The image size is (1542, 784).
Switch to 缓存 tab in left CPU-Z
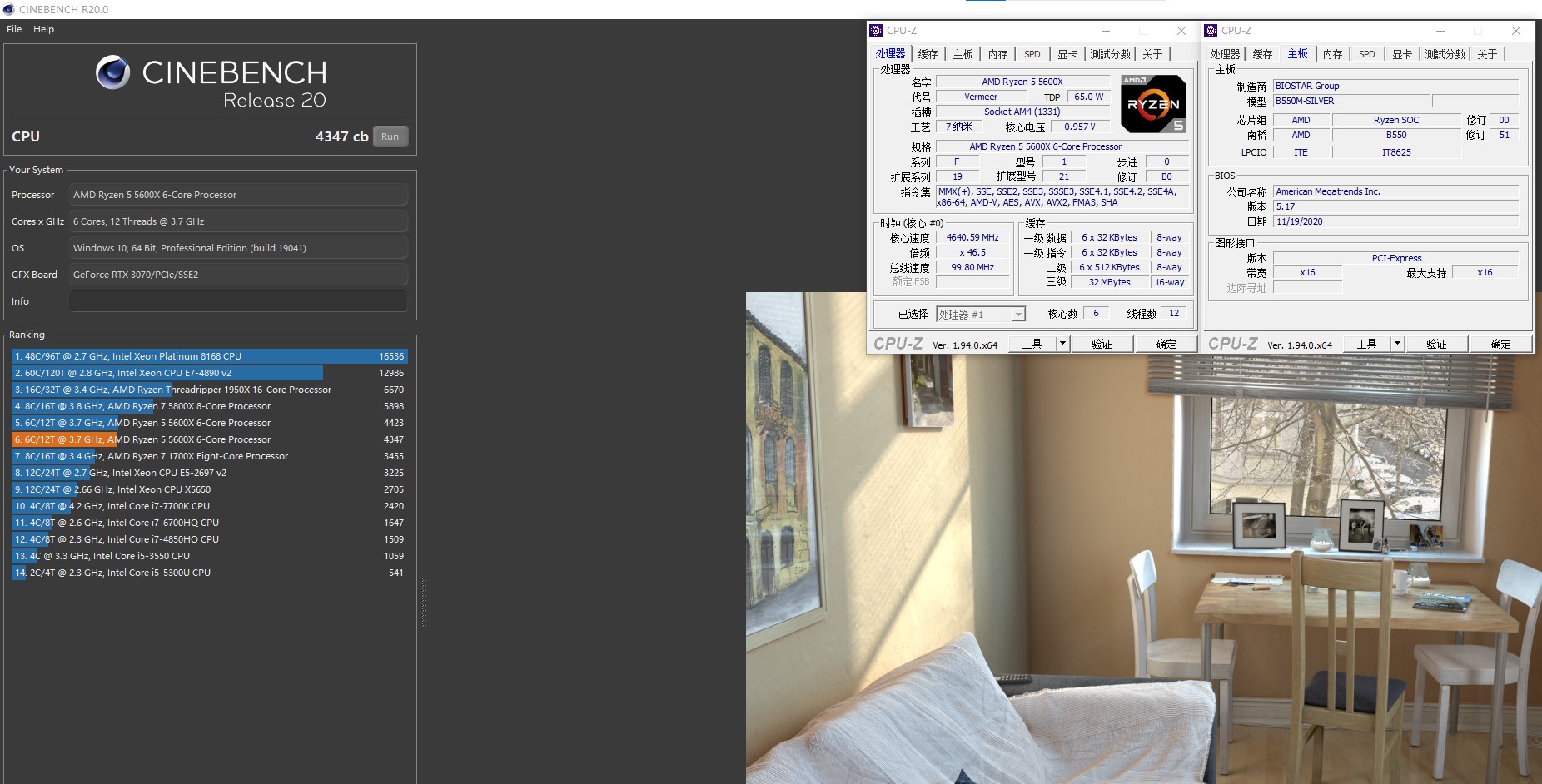tap(928, 54)
